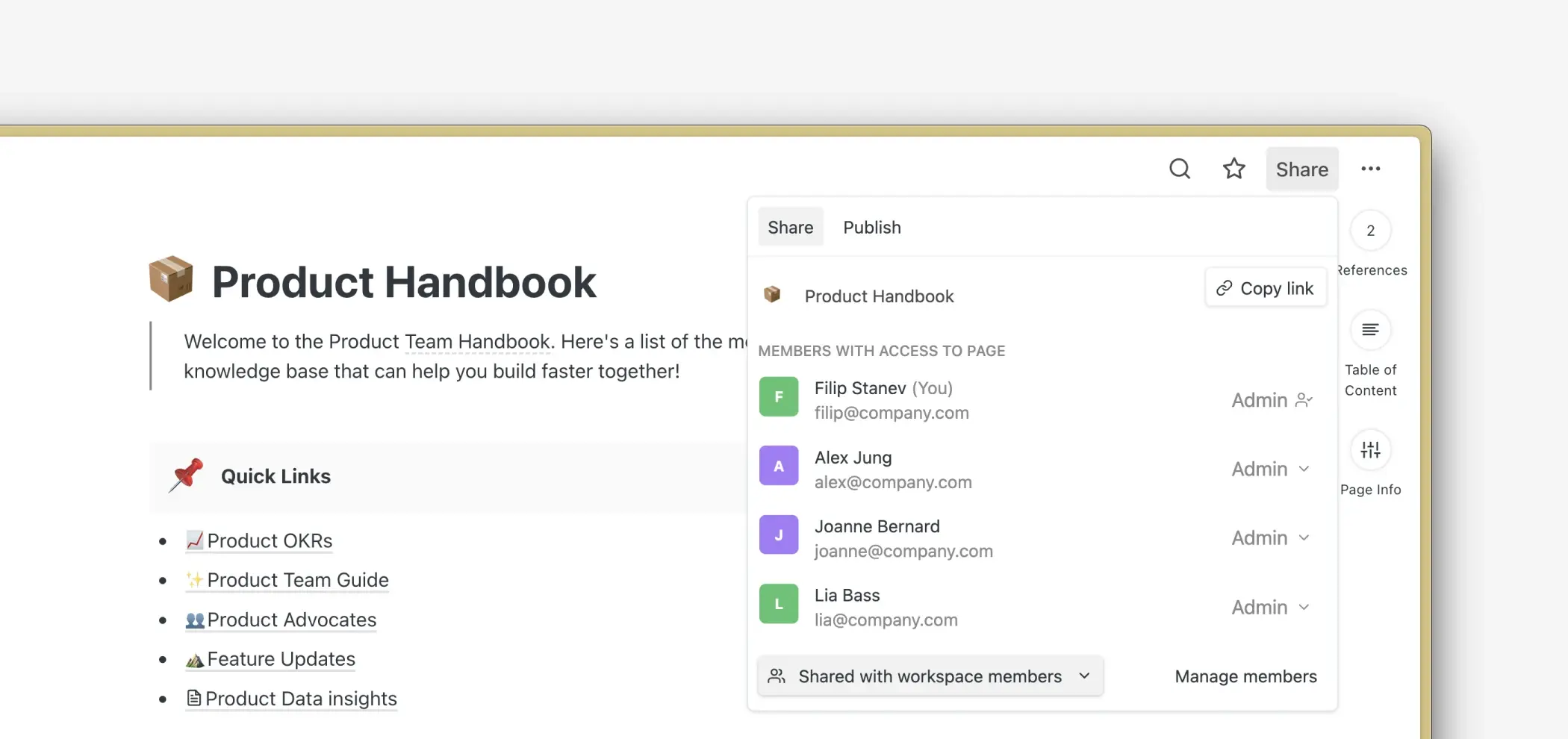Click the star icon to favorite the page
This screenshot has width=1568, height=739.
coord(1233,169)
